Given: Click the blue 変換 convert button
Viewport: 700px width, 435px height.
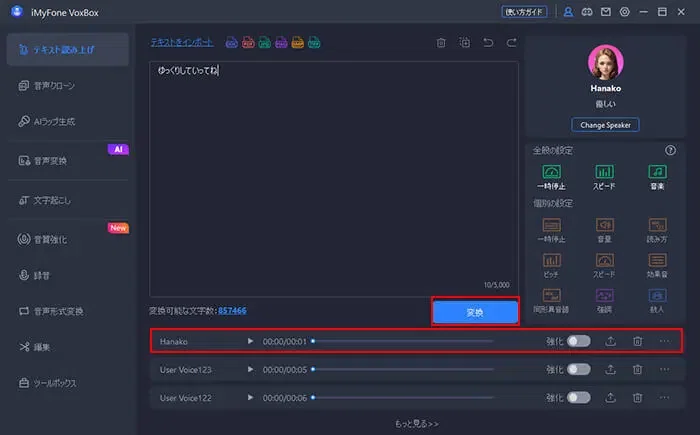Looking at the screenshot, I should 475,312.
